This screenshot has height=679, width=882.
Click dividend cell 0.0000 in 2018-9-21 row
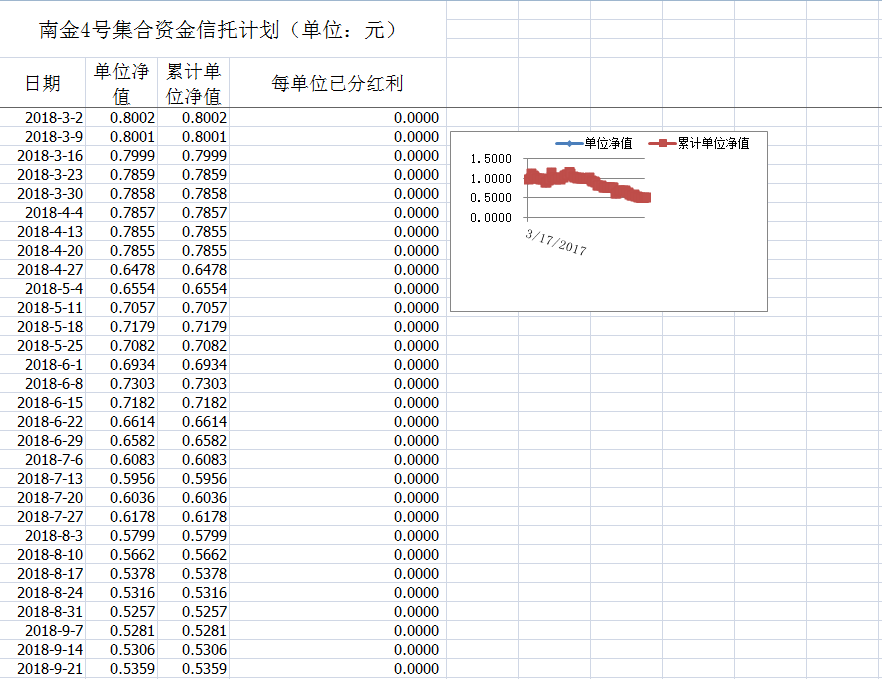click(x=338, y=669)
